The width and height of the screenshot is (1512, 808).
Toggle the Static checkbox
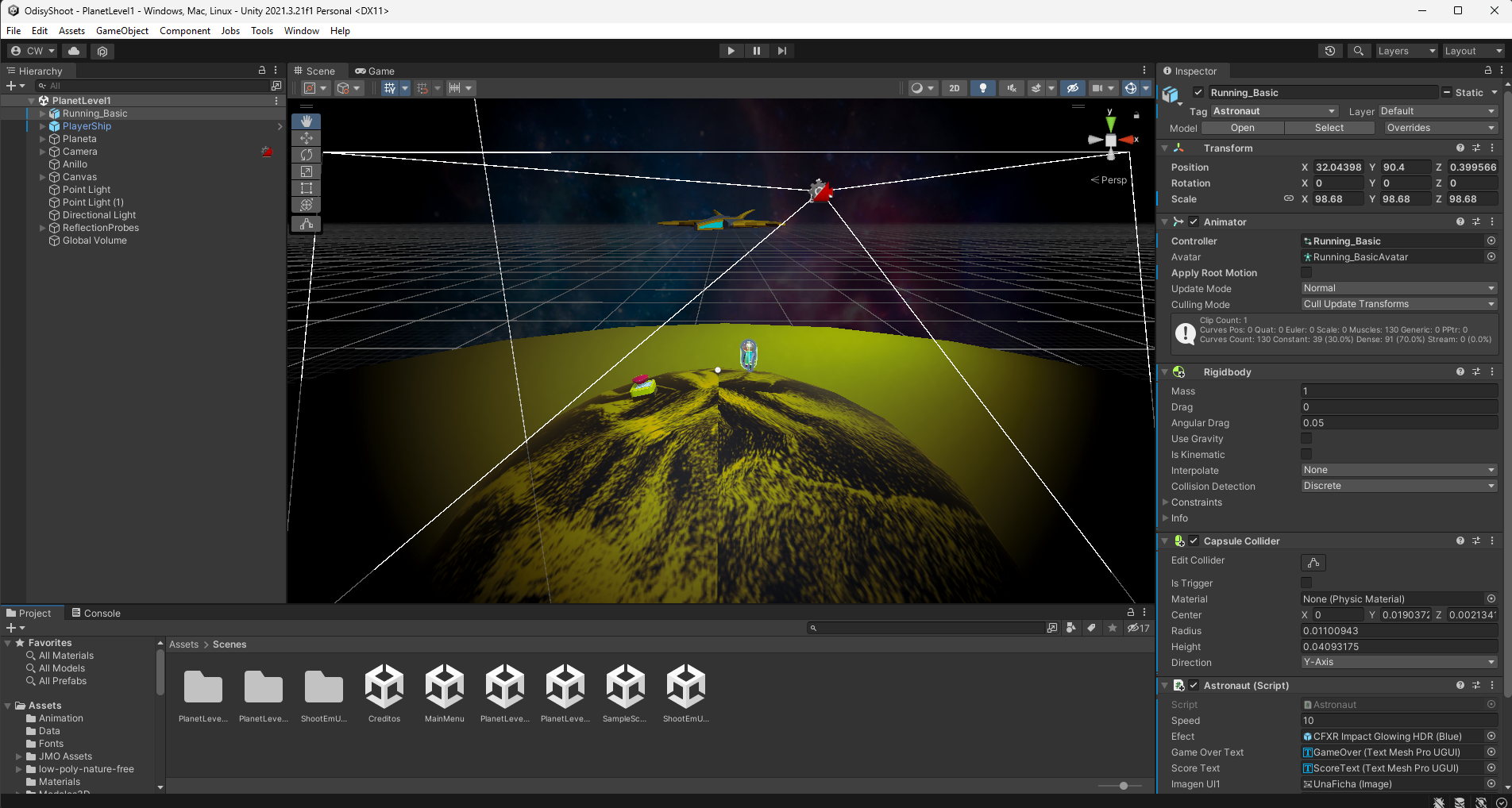1447,92
